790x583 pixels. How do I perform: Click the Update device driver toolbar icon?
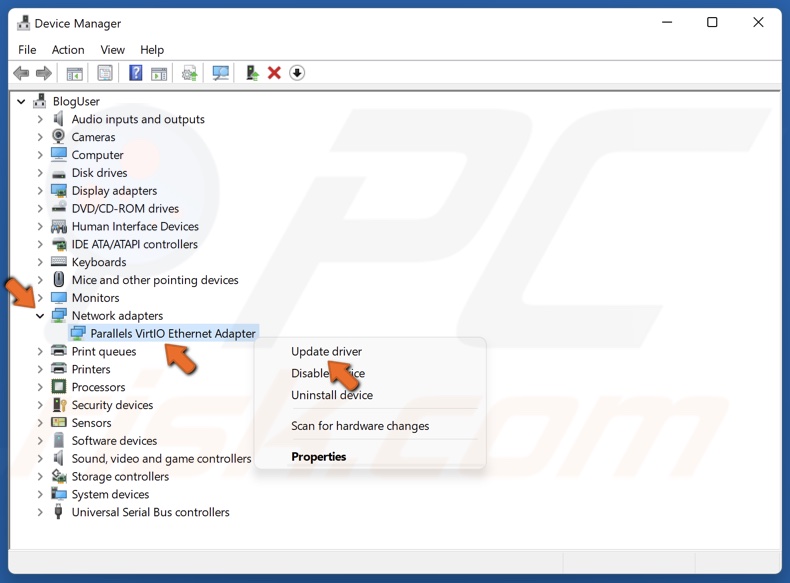coord(190,74)
